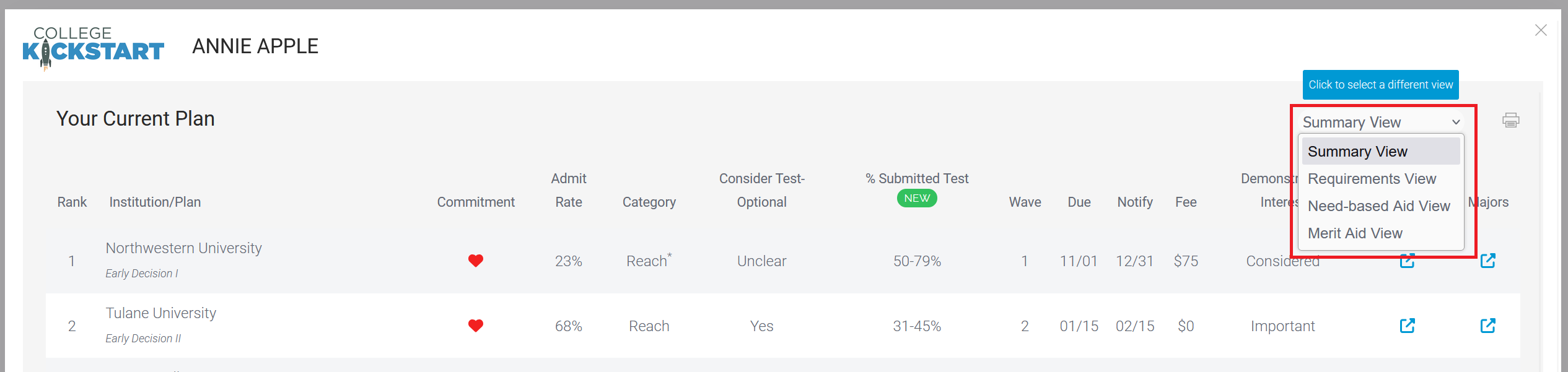Select Requirements View from the dropdown list
This screenshot has height=372, width=1568.
[1372, 179]
